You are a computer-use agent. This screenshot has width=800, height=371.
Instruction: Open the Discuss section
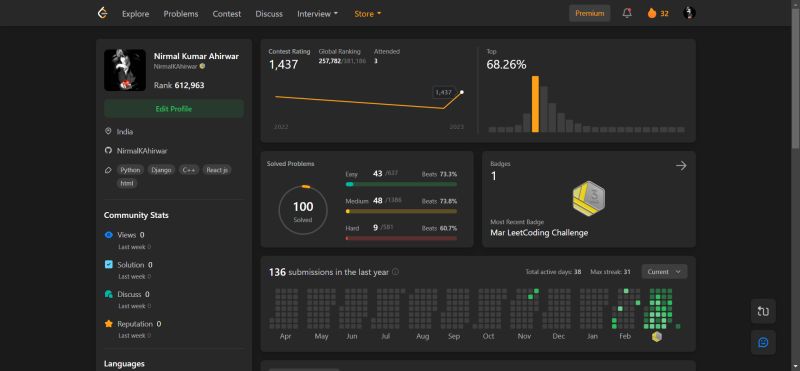click(269, 14)
